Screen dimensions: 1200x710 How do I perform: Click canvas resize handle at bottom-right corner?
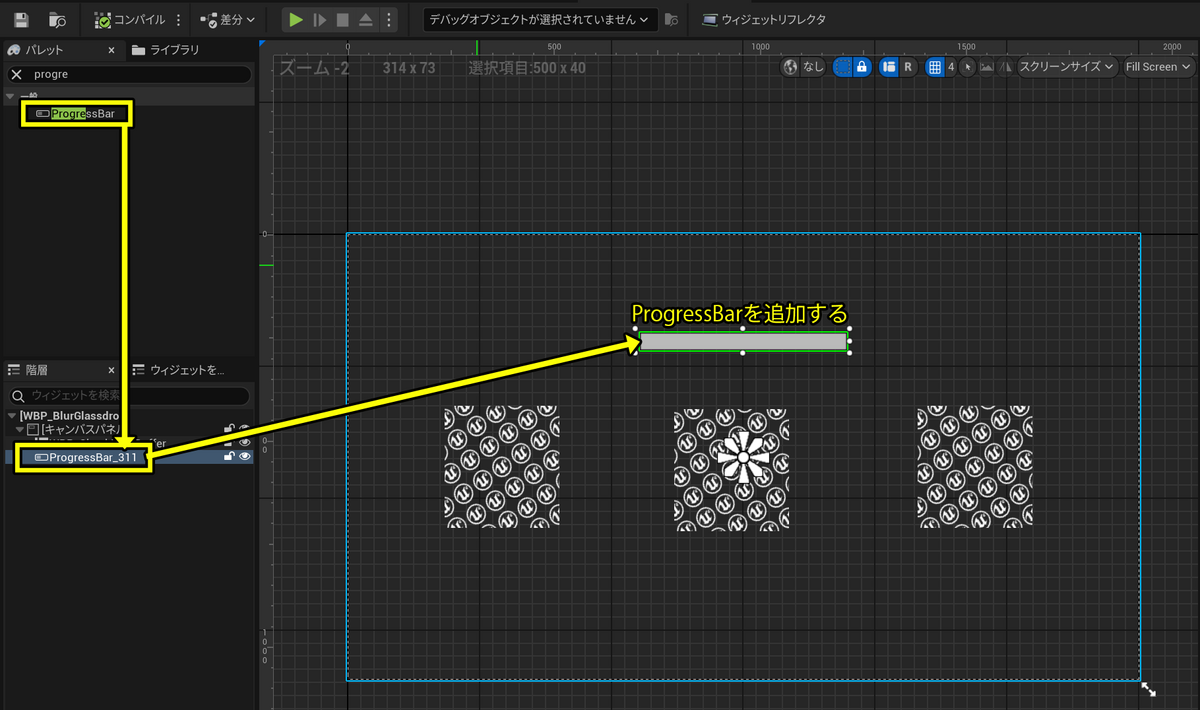pyautogui.click(x=1148, y=689)
